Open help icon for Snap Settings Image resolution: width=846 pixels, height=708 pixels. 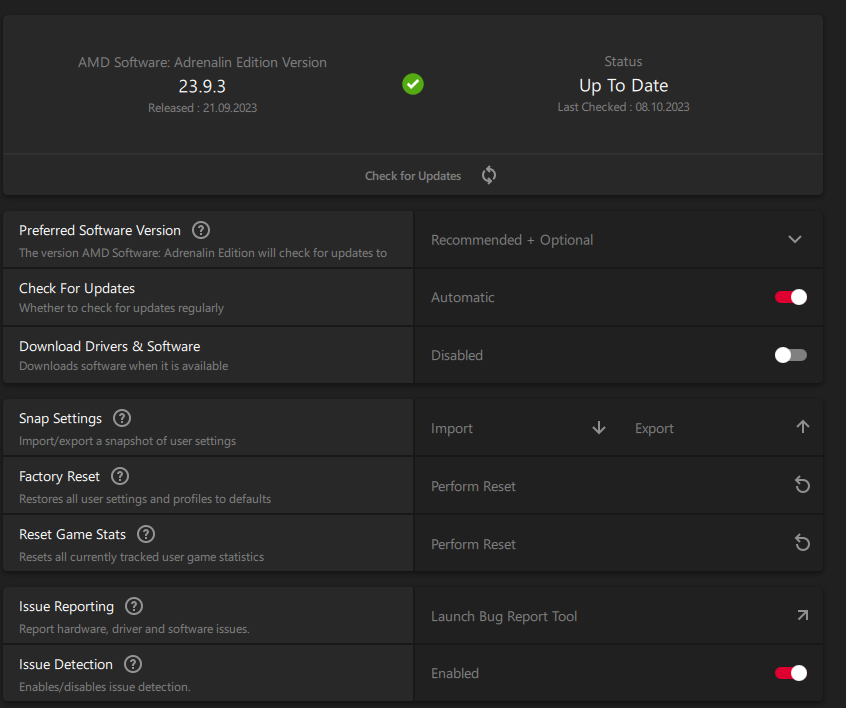click(122, 418)
